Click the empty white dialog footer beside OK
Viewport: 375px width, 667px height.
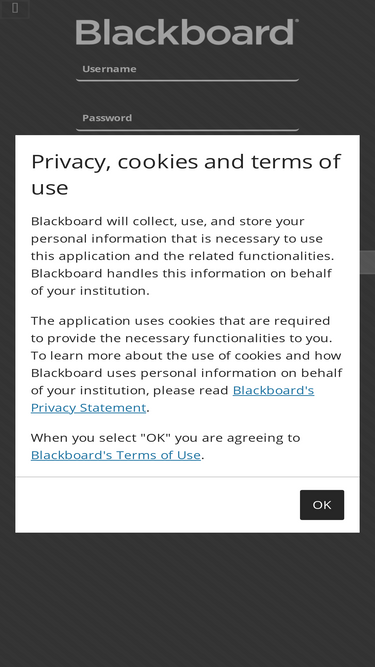click(157, 505)
